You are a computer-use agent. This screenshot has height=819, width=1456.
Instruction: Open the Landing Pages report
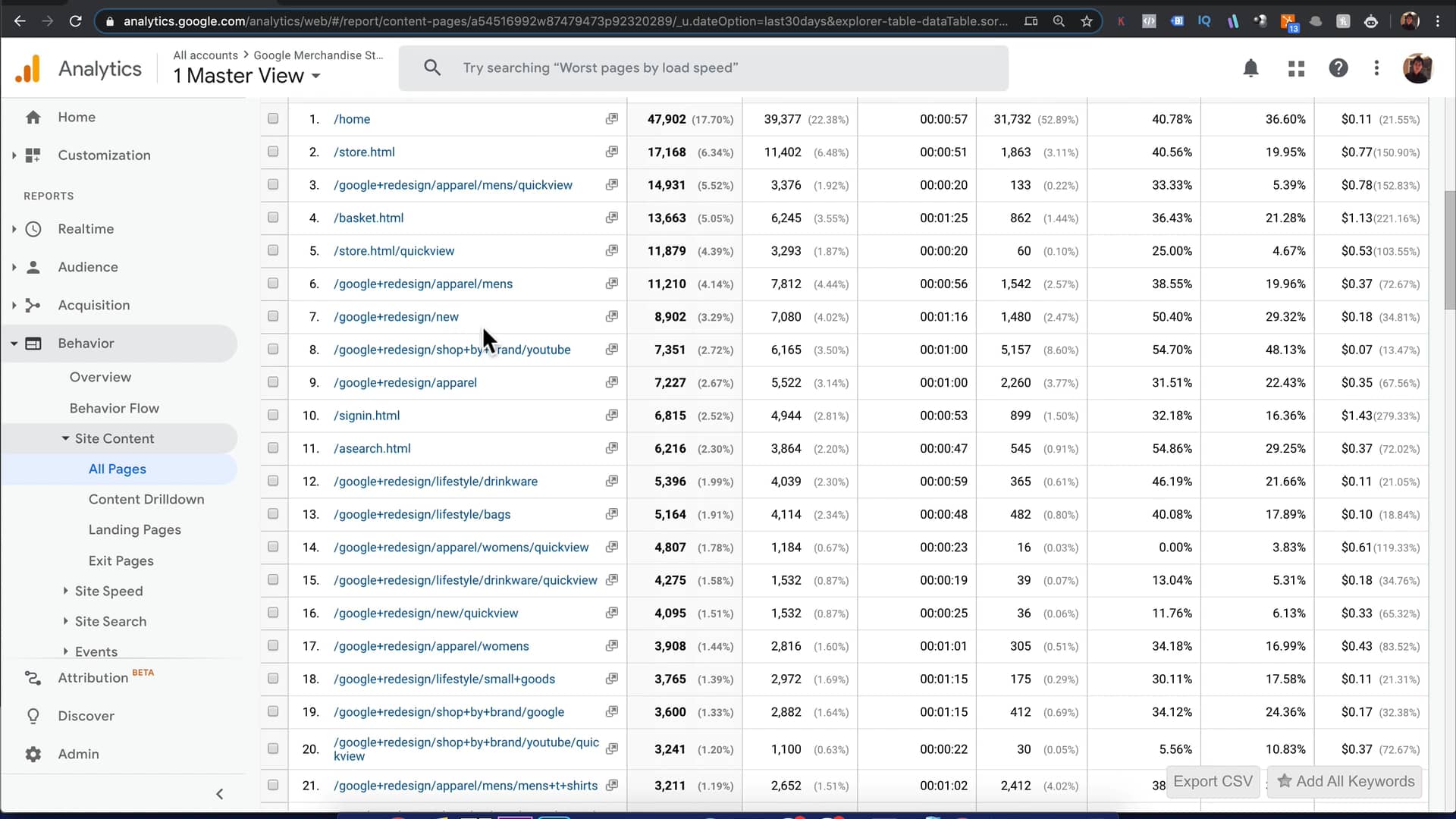134,529
